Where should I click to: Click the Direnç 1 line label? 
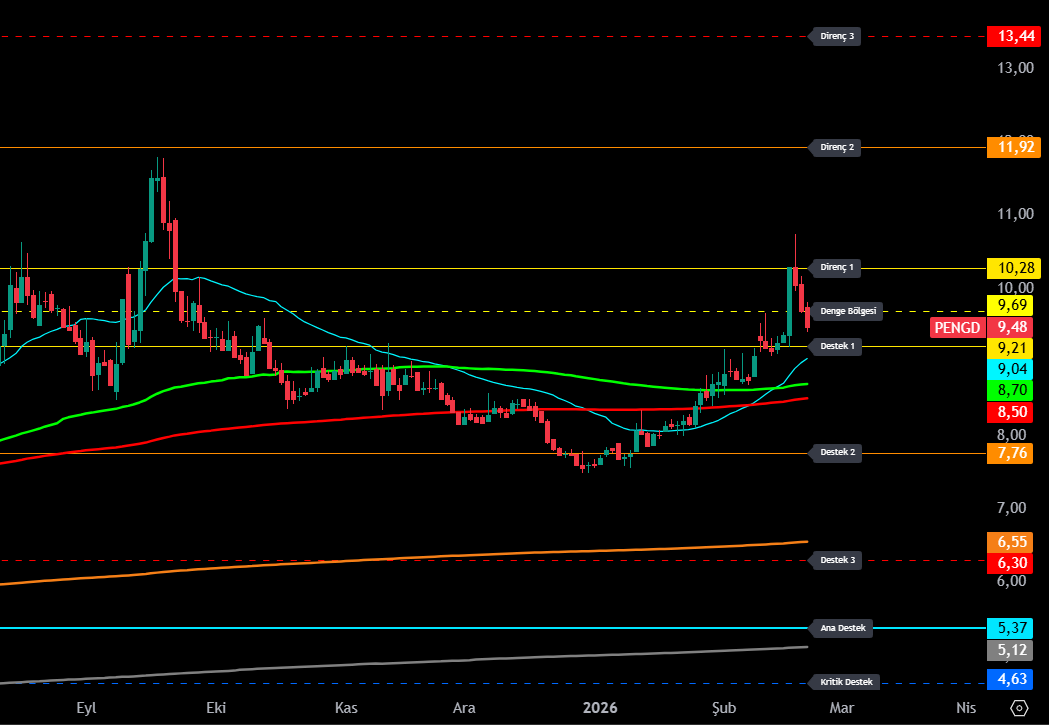(836, 268)
